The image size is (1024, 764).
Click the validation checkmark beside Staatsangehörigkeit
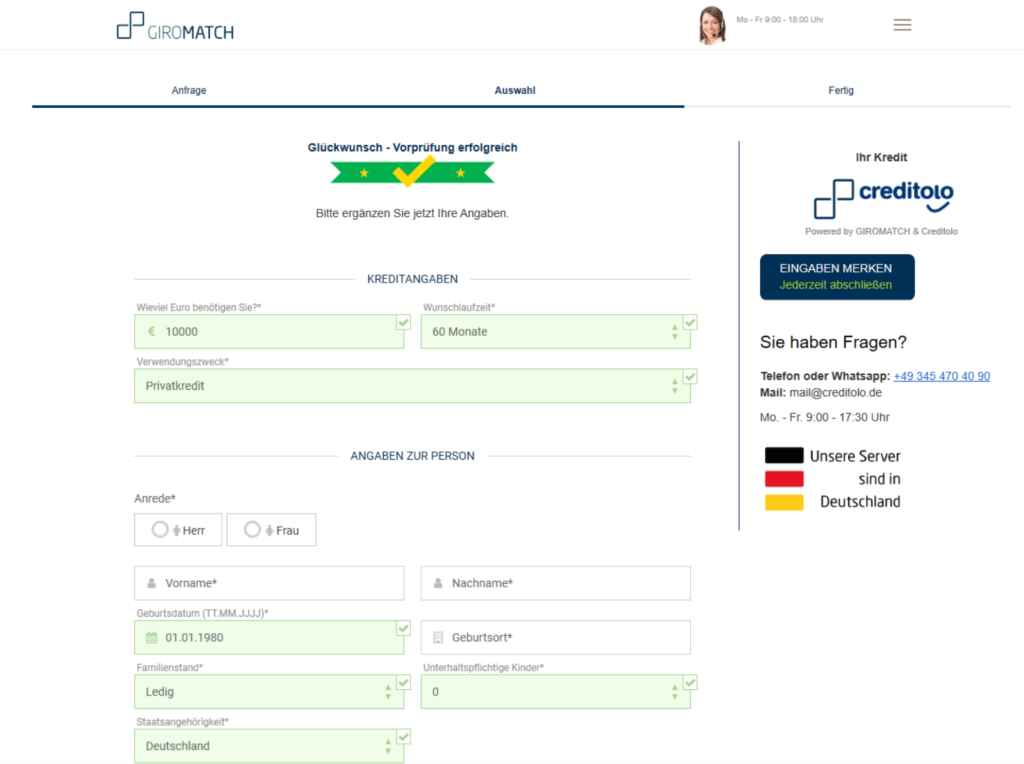pos(404,737)
